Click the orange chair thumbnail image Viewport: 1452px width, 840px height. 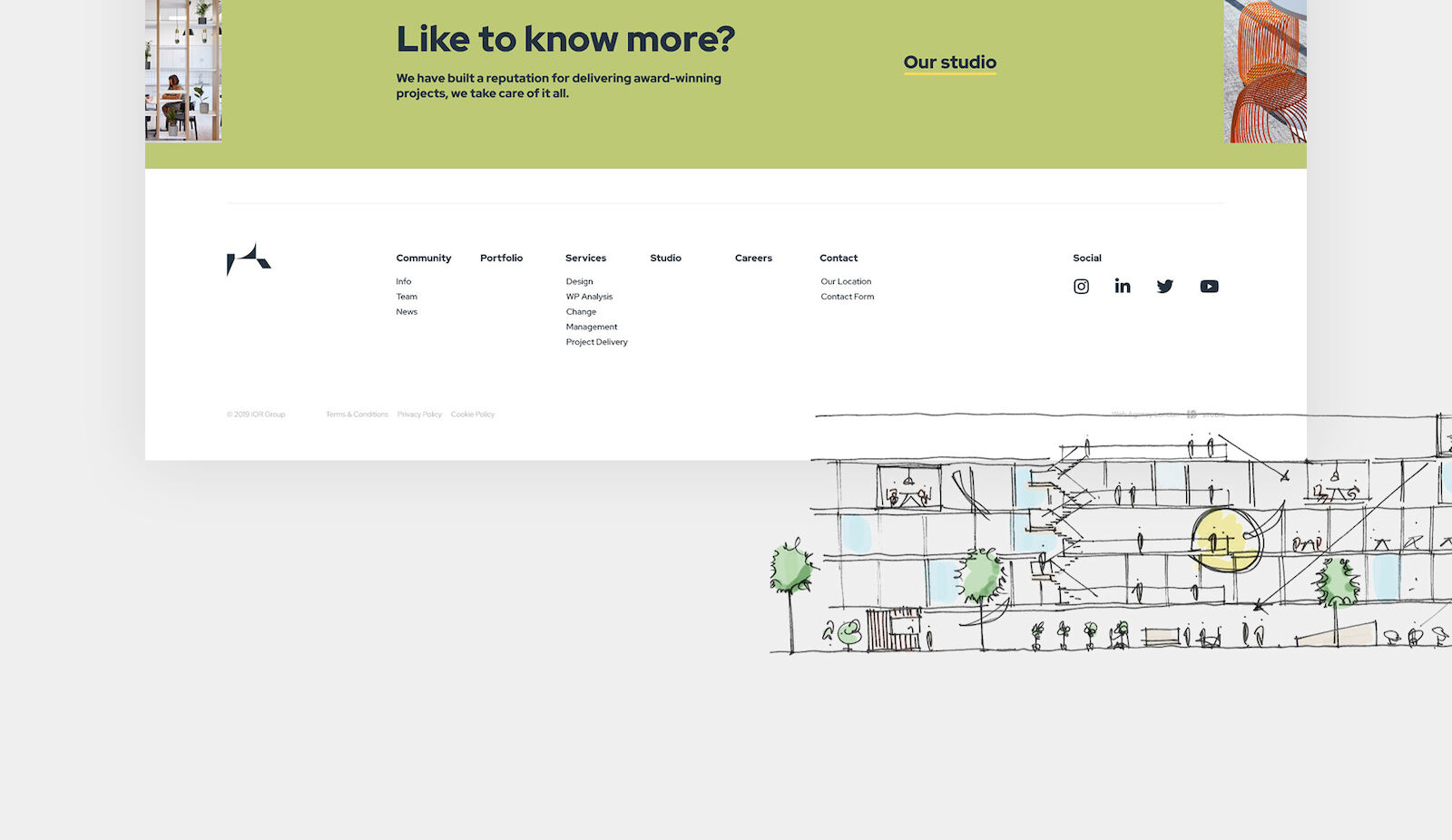point(1265,71)
